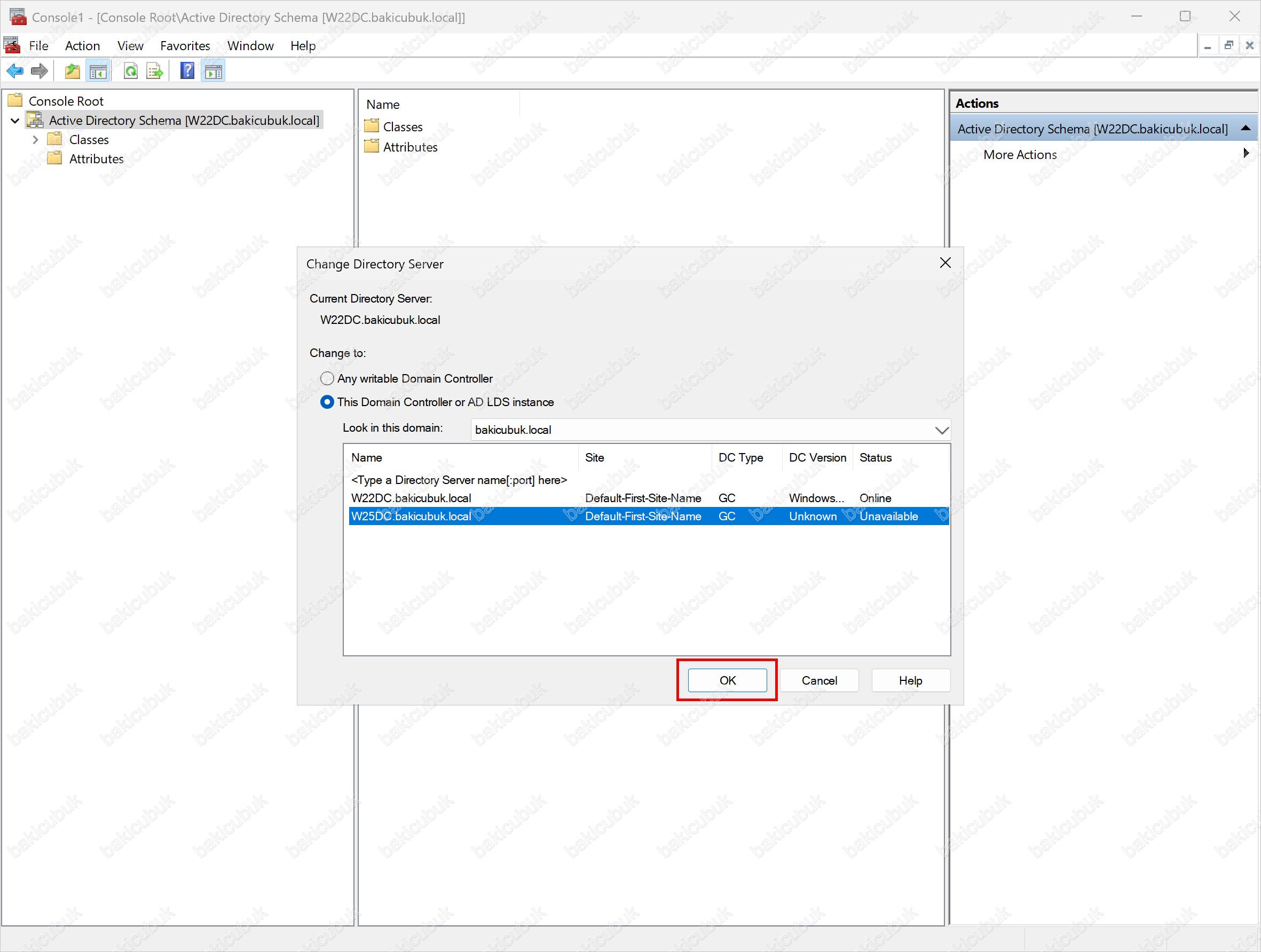Close the inner MDI console window

(1250, 45)
